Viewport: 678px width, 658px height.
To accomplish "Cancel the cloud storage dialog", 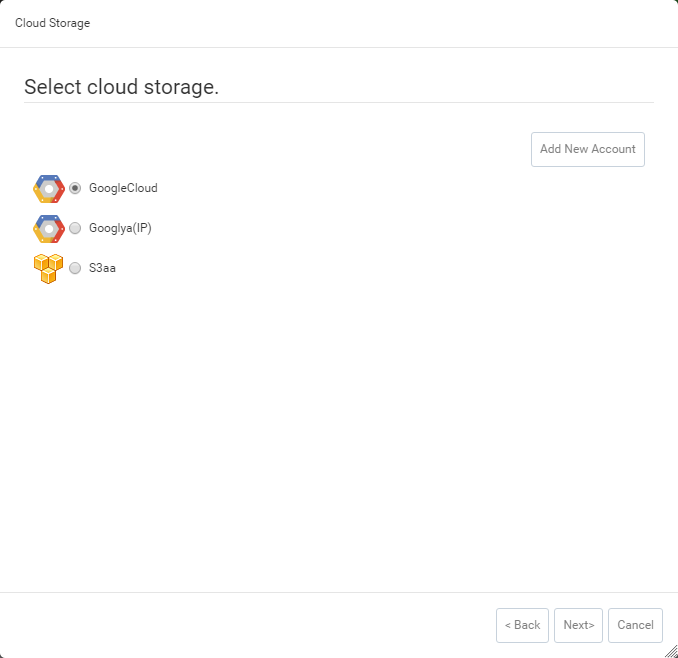I will point(635,625).
